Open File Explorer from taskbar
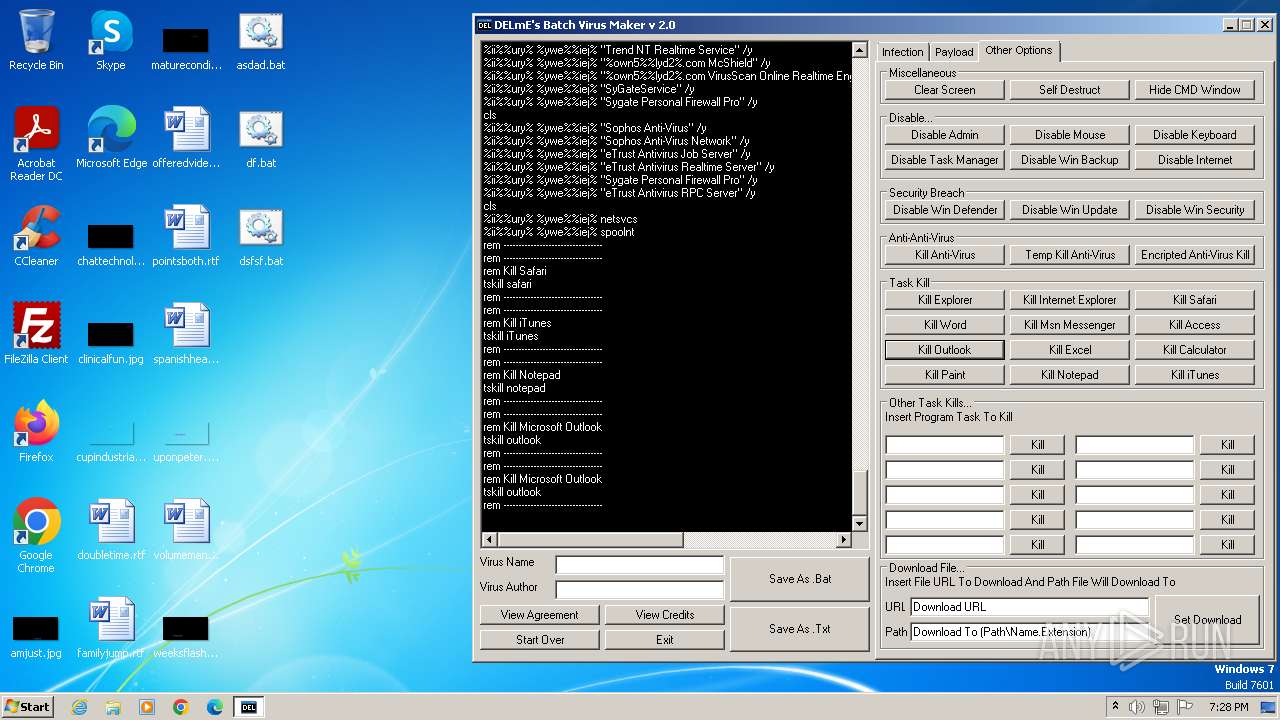The height and width of the screenshot is (720, 1280). (x=113, y=707)
